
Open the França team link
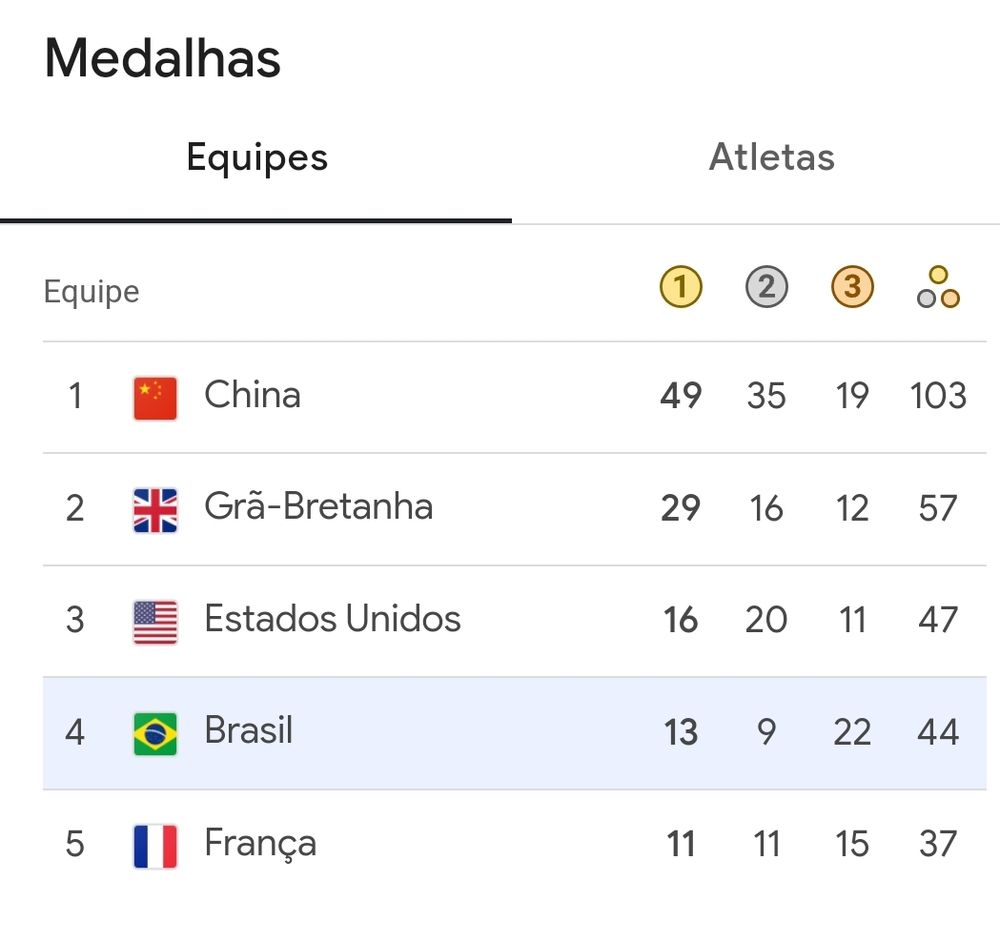[x=260, y=843]
